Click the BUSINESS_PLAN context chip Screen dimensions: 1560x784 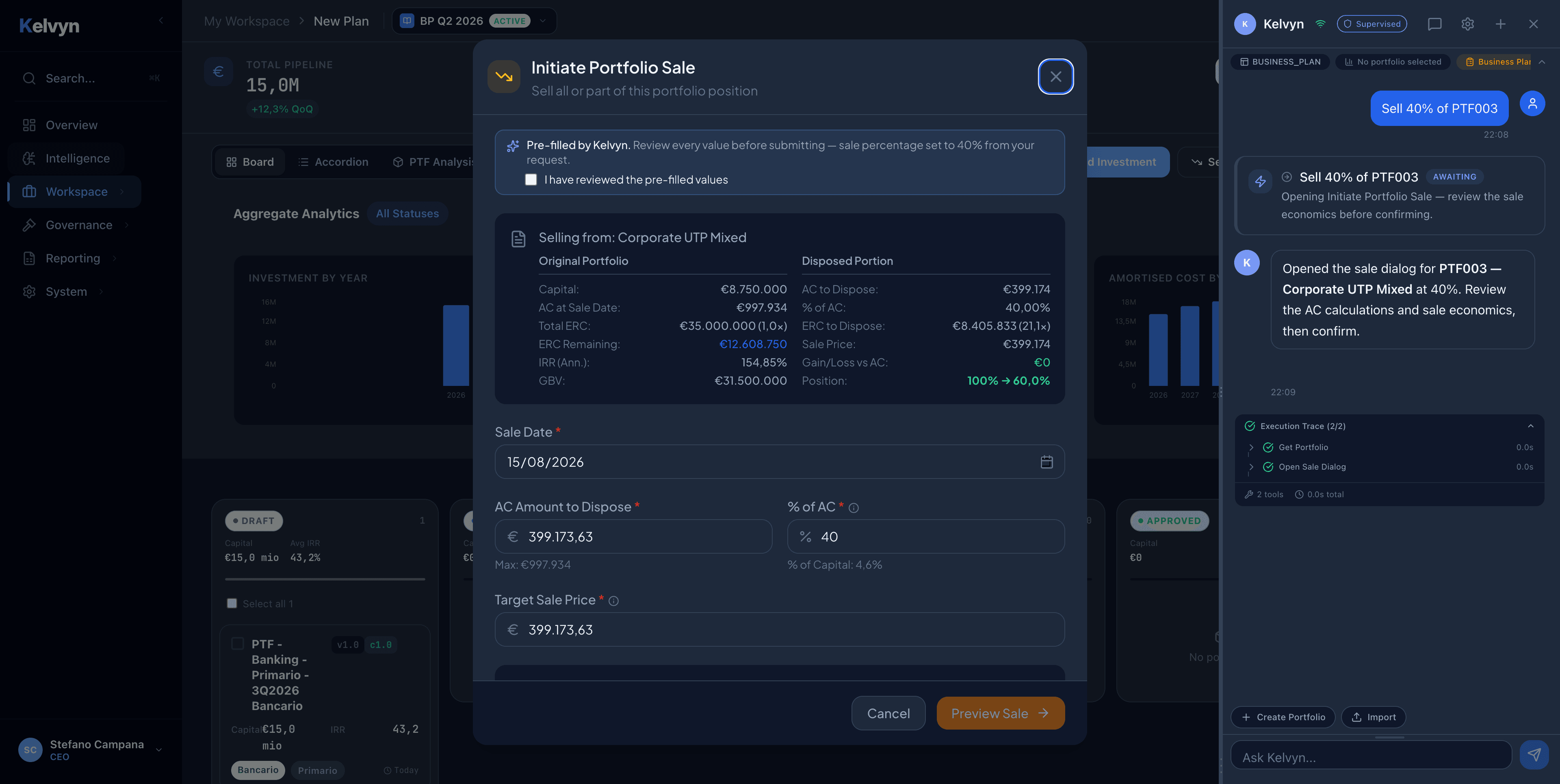click(x=1280, y=62)
